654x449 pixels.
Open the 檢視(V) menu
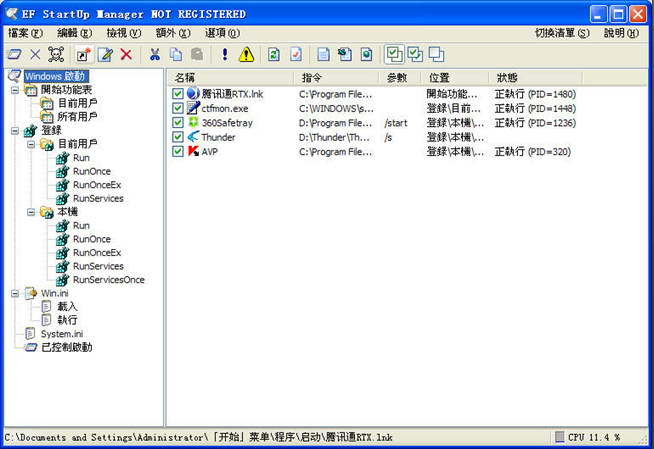point(124,33)
